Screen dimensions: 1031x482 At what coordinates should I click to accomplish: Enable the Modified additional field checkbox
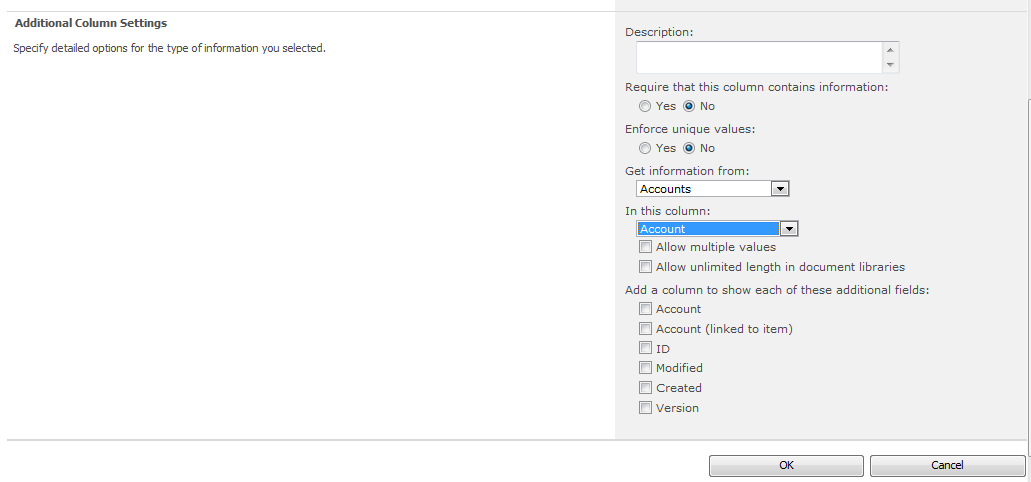646,368
